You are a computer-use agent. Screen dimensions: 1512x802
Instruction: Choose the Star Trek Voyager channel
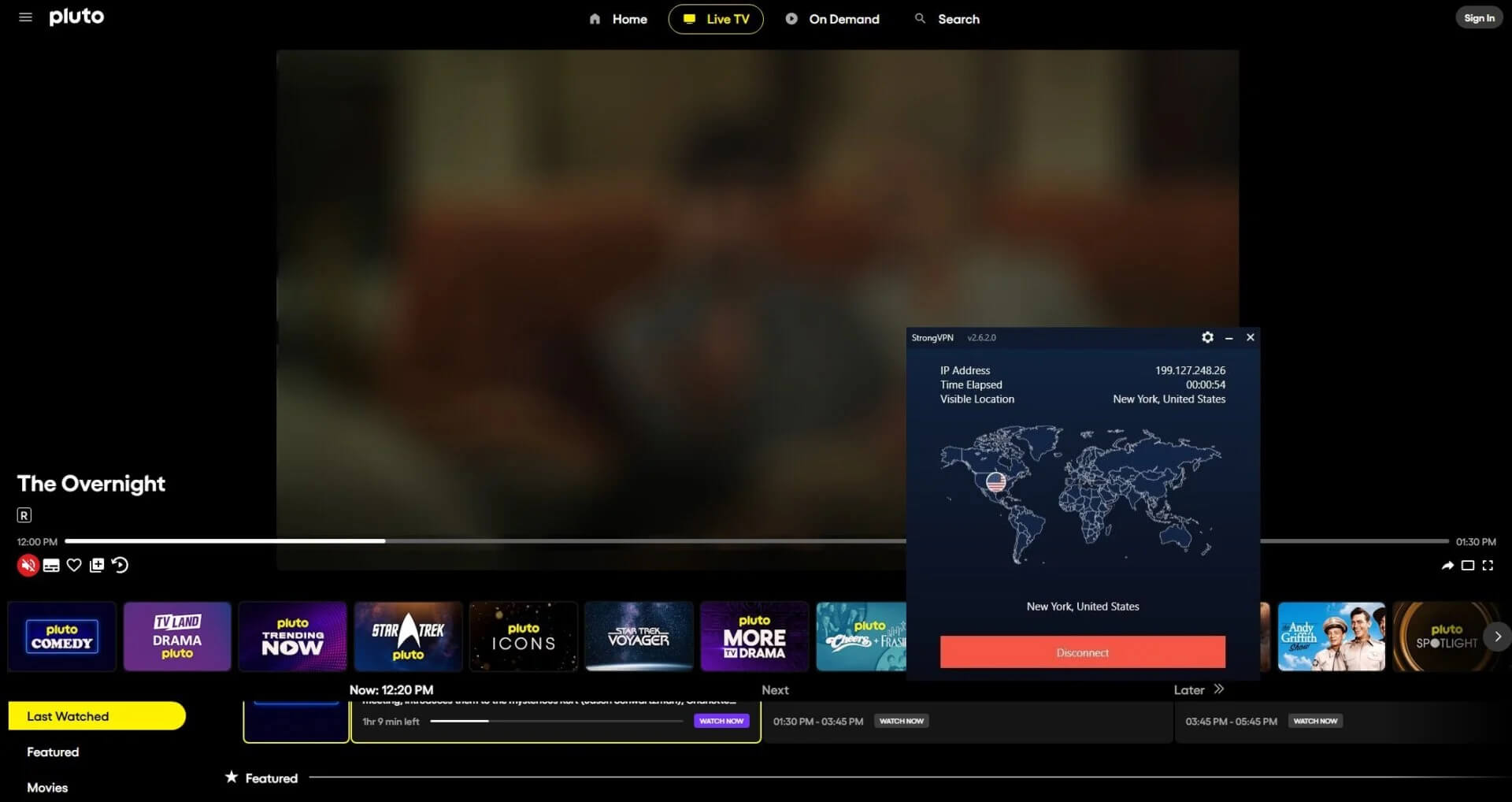pyautogui.click(x=639, y=637)
